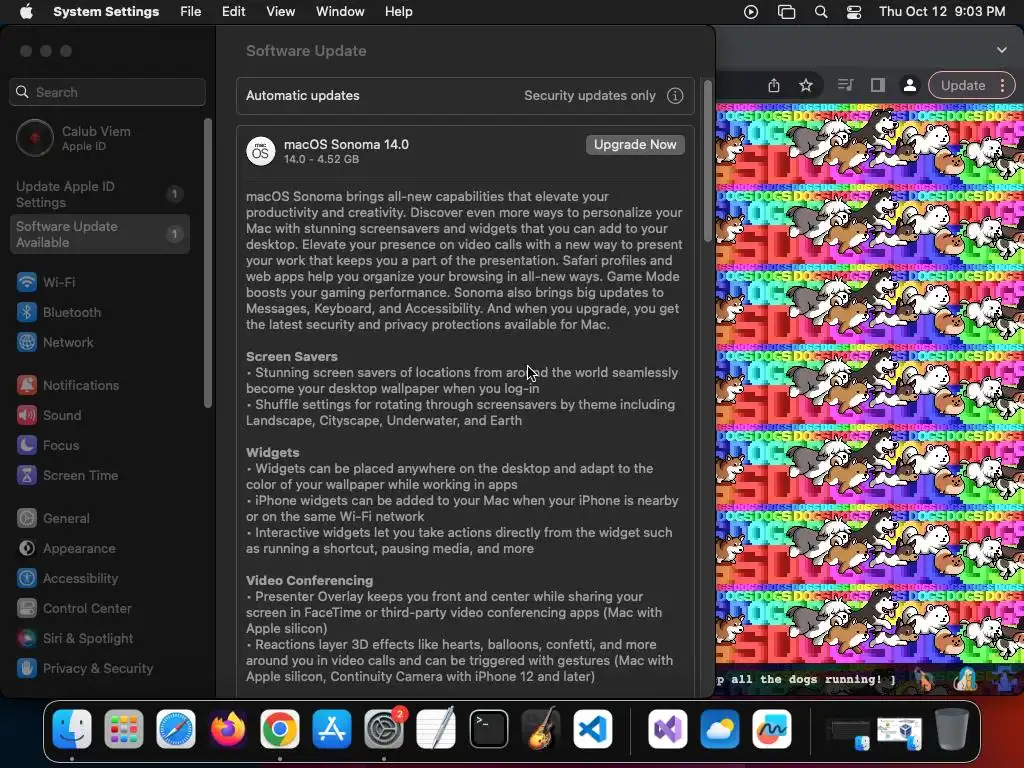Open the File menu
1024x768 pixels.
191,12
